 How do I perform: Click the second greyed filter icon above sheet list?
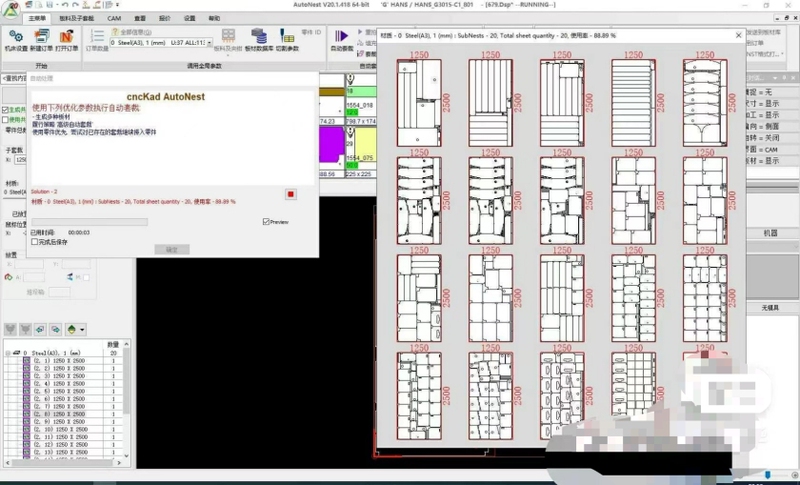pyautogui.click(x=25, y=329)
